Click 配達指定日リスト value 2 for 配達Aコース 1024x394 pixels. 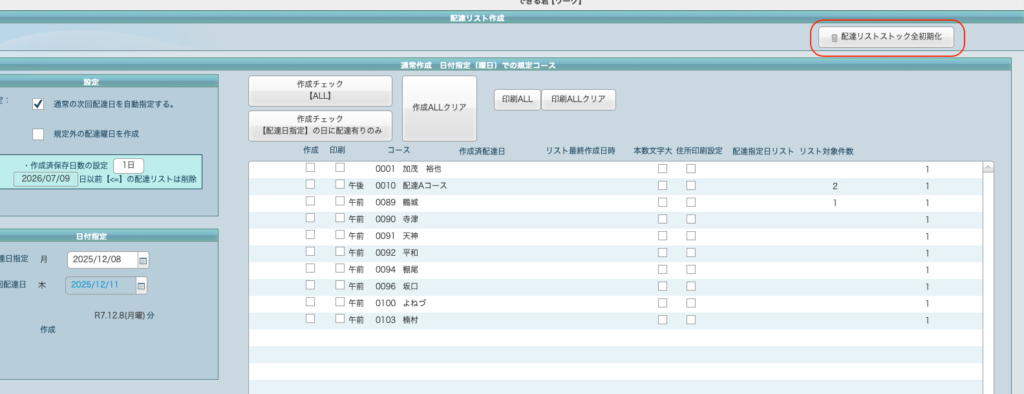pos(835,186)
